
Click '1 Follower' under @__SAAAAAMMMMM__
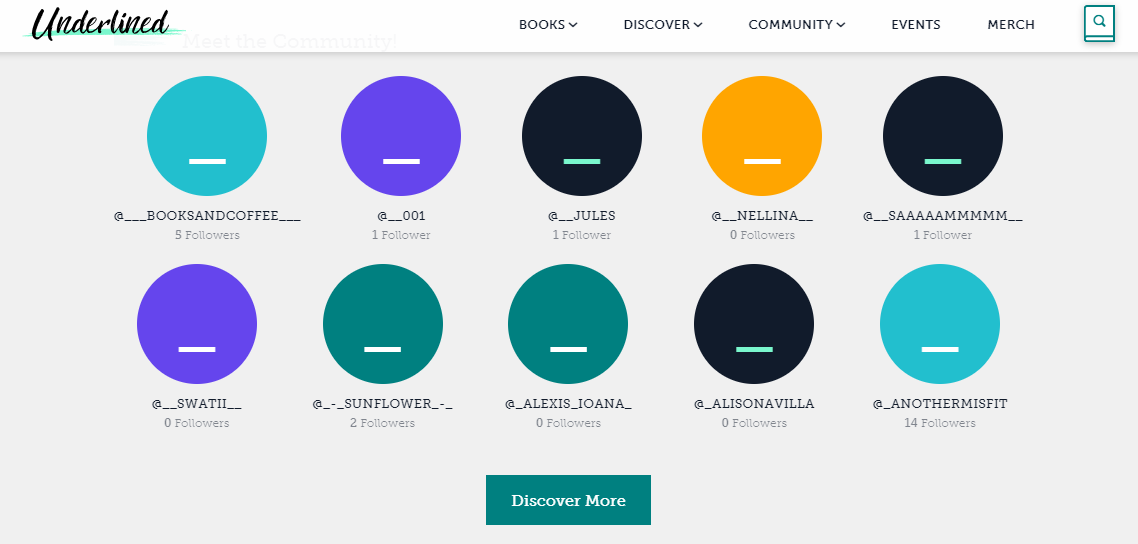point(943,235)
